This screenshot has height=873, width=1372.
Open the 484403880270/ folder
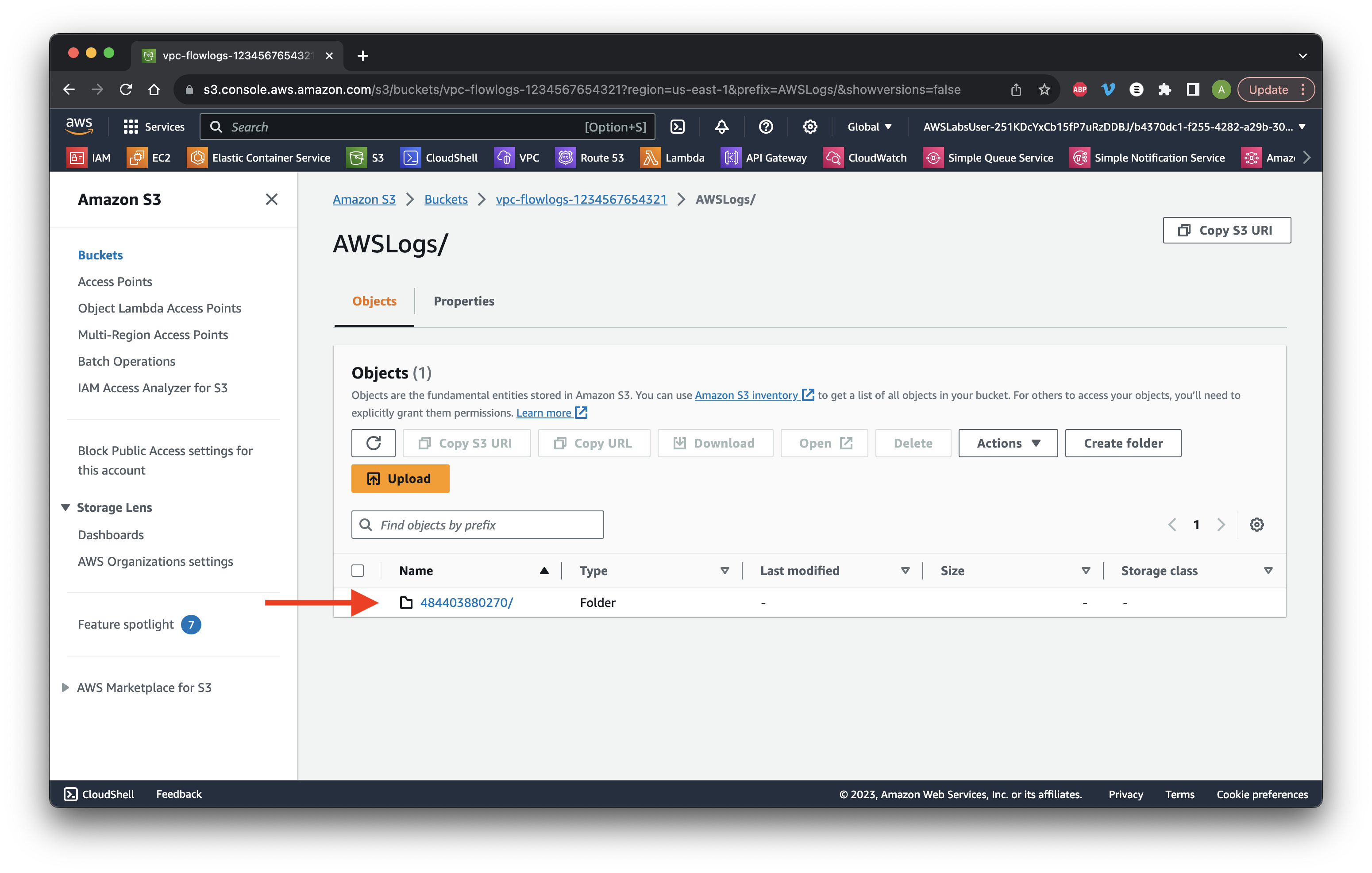coord(466,603)
